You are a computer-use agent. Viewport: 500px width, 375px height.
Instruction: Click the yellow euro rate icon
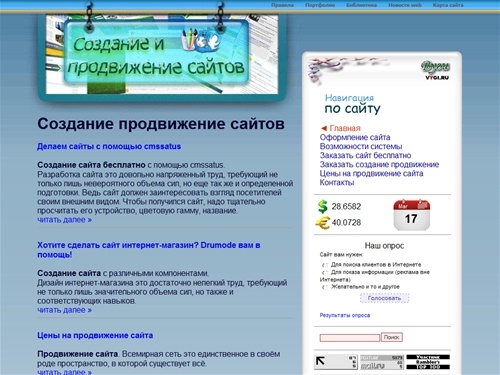tap(323, 223)
